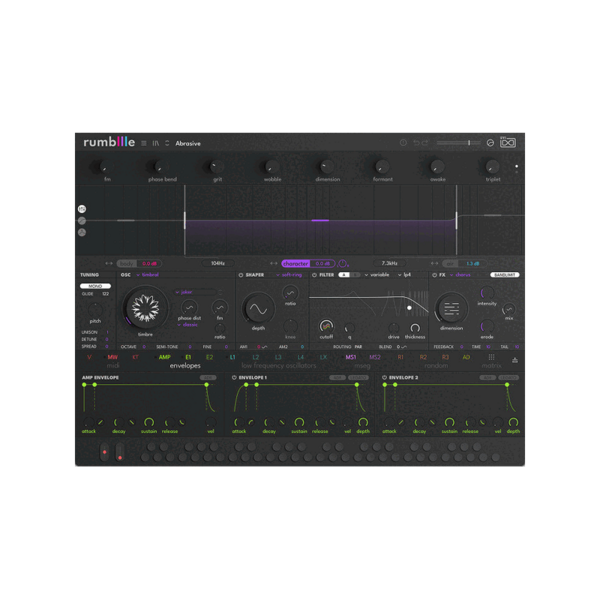Click the purple character band level handle
This screenshot has height=600, width=600.
(320, 220)
